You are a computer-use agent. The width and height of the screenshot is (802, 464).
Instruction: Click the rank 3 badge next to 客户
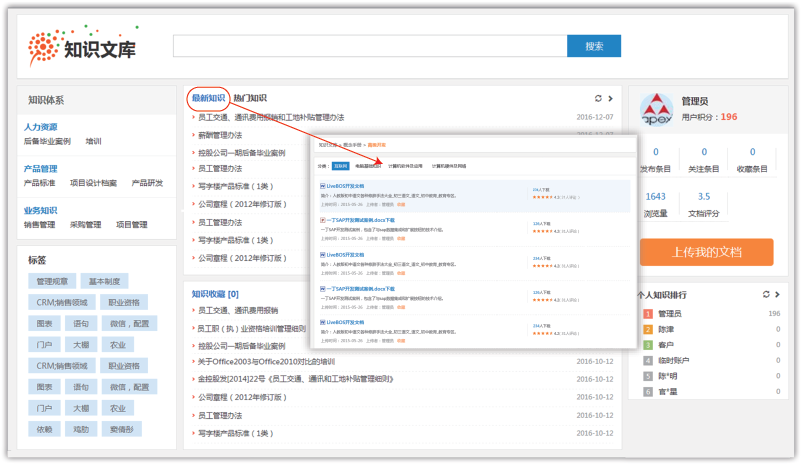(x=648, y=345)
